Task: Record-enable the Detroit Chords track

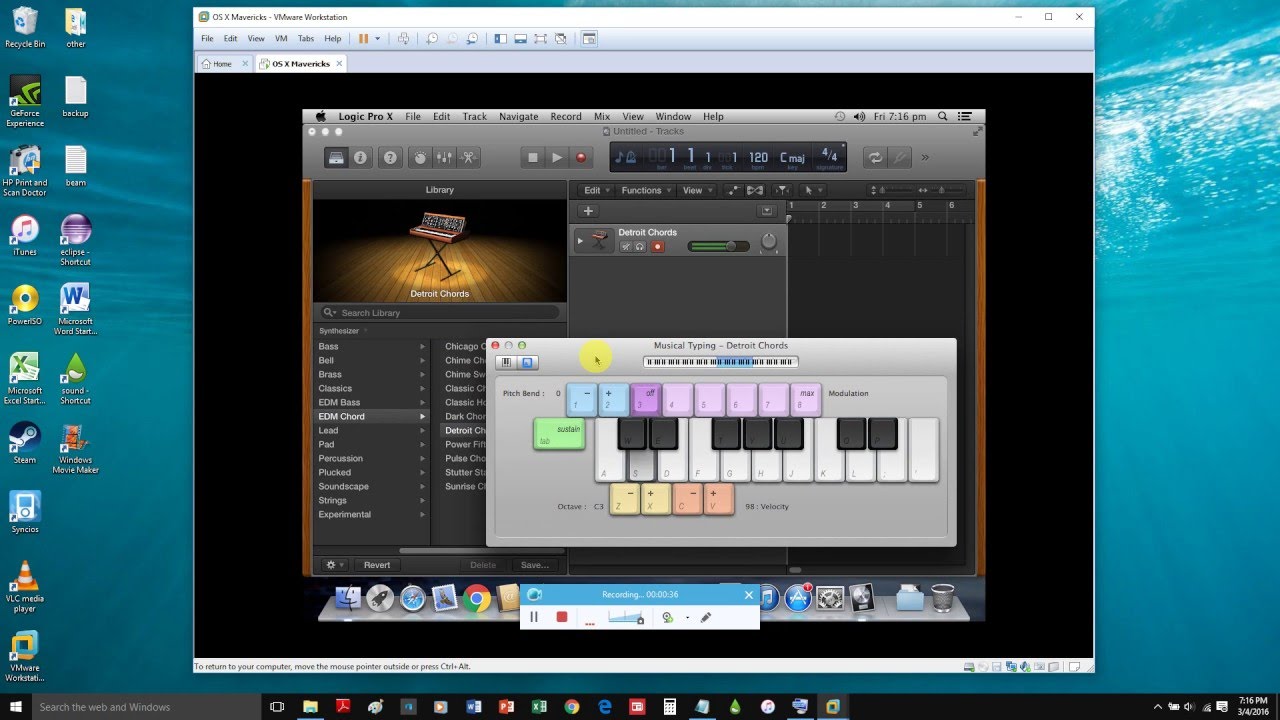Action: (657, 246)
